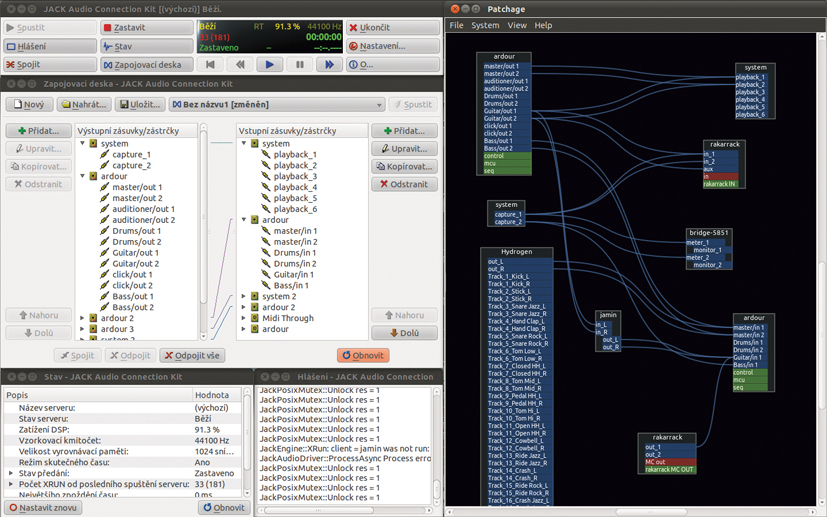Click Nastavit znovu reset button
The height and width of the screenshot is (517, 827).
[43, 508]
